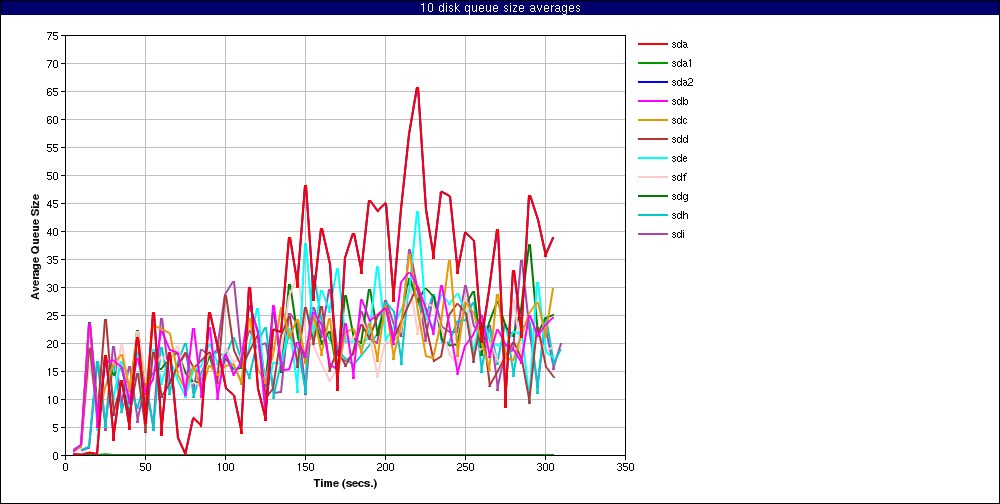The height and width of the screenshot is (504, 1000).
Task: Click the 'Time (secs.)' x-axis label
Action: pyautogui.click(x=345, y=483)
